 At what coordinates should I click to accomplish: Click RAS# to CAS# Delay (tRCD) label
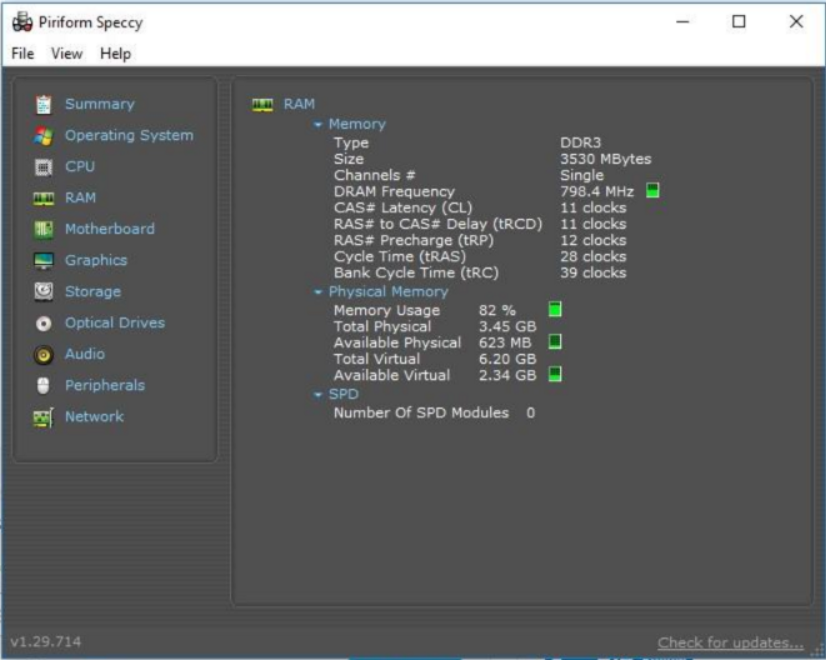point(438,224)
